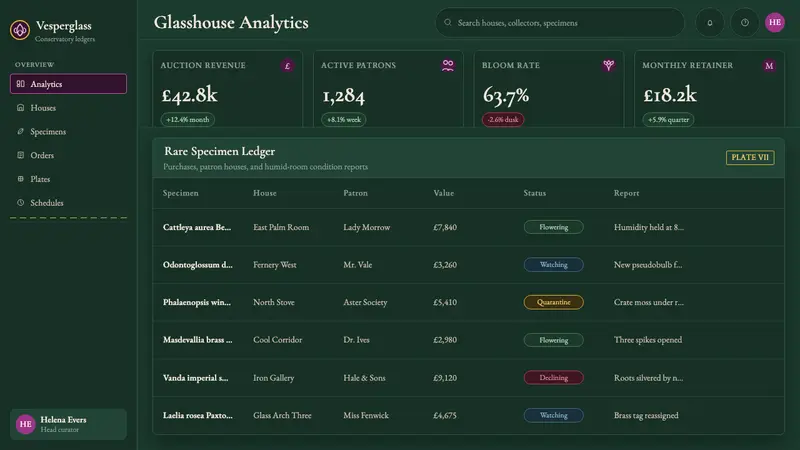The width and height of the screenshot is (800, 450).
Task: Click the 63.7% bloom rate figure
Action: [506, 95]
